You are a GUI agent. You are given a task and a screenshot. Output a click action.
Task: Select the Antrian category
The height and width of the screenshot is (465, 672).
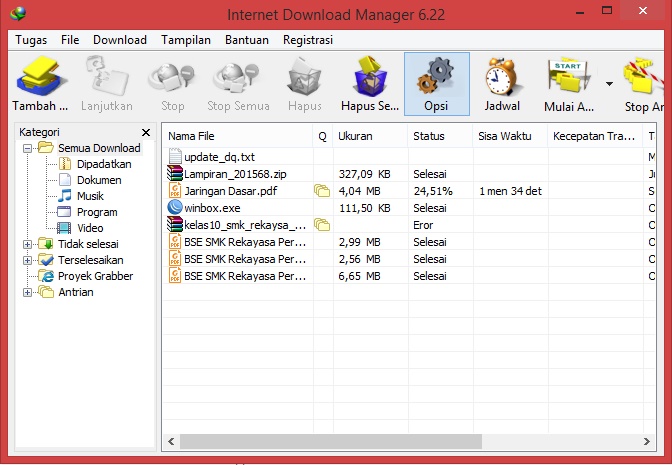pyautogui.click(x=75, y=292)
